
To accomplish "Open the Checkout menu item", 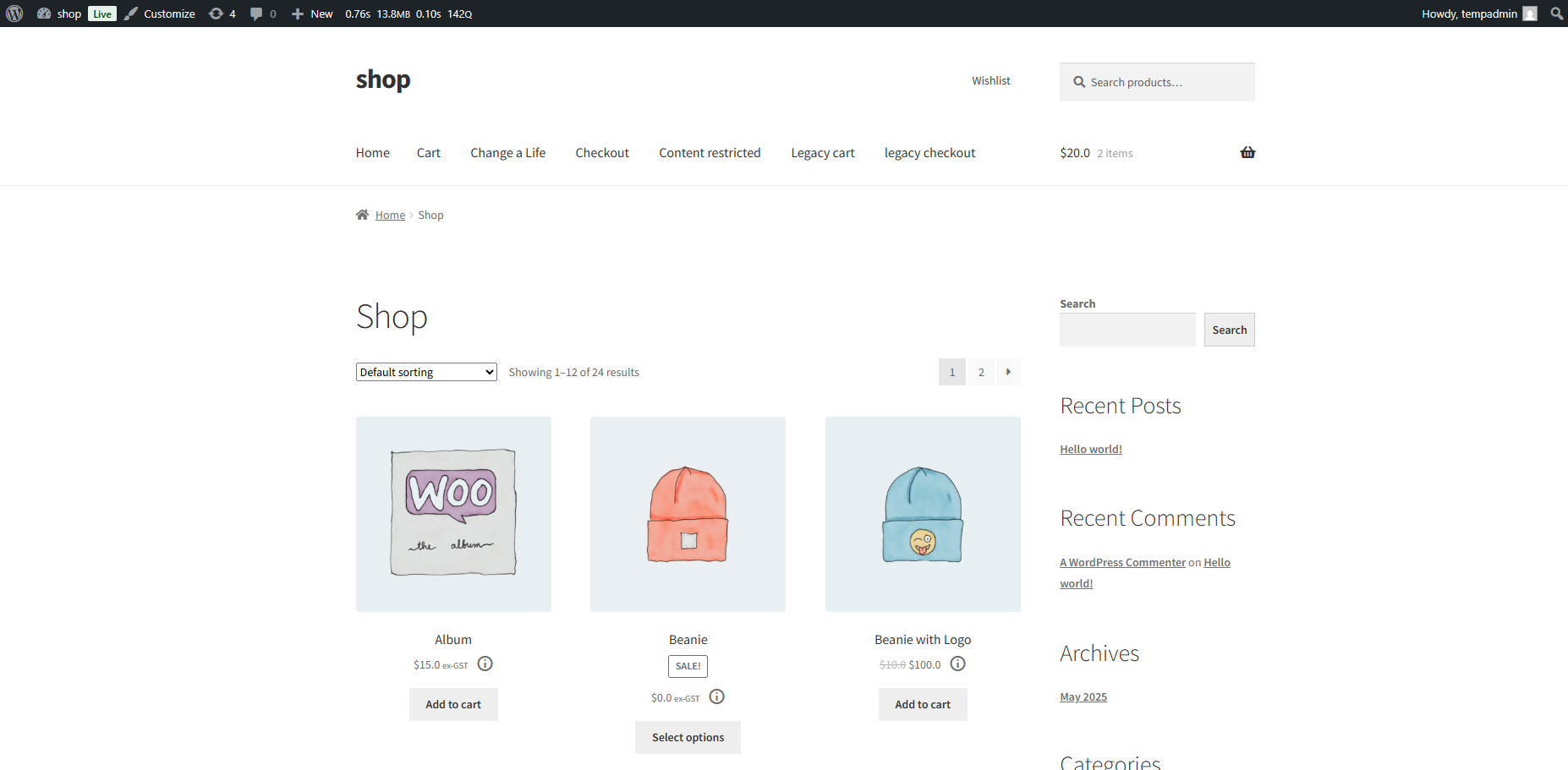I will [601, 153].
